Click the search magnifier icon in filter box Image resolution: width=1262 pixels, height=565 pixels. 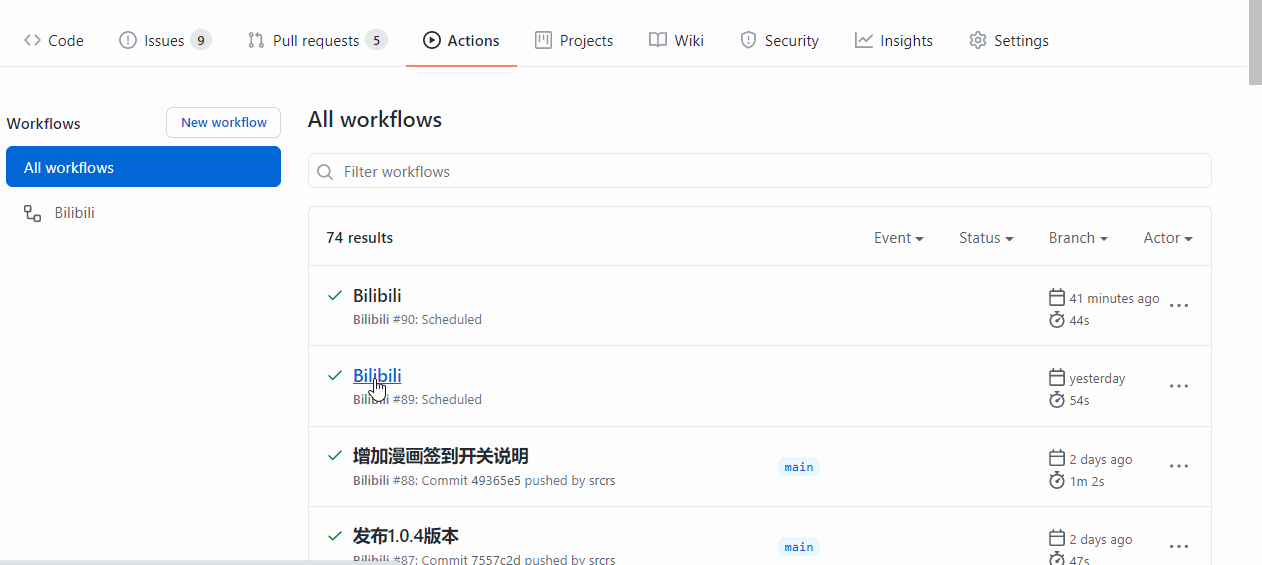tap(325, 172)
